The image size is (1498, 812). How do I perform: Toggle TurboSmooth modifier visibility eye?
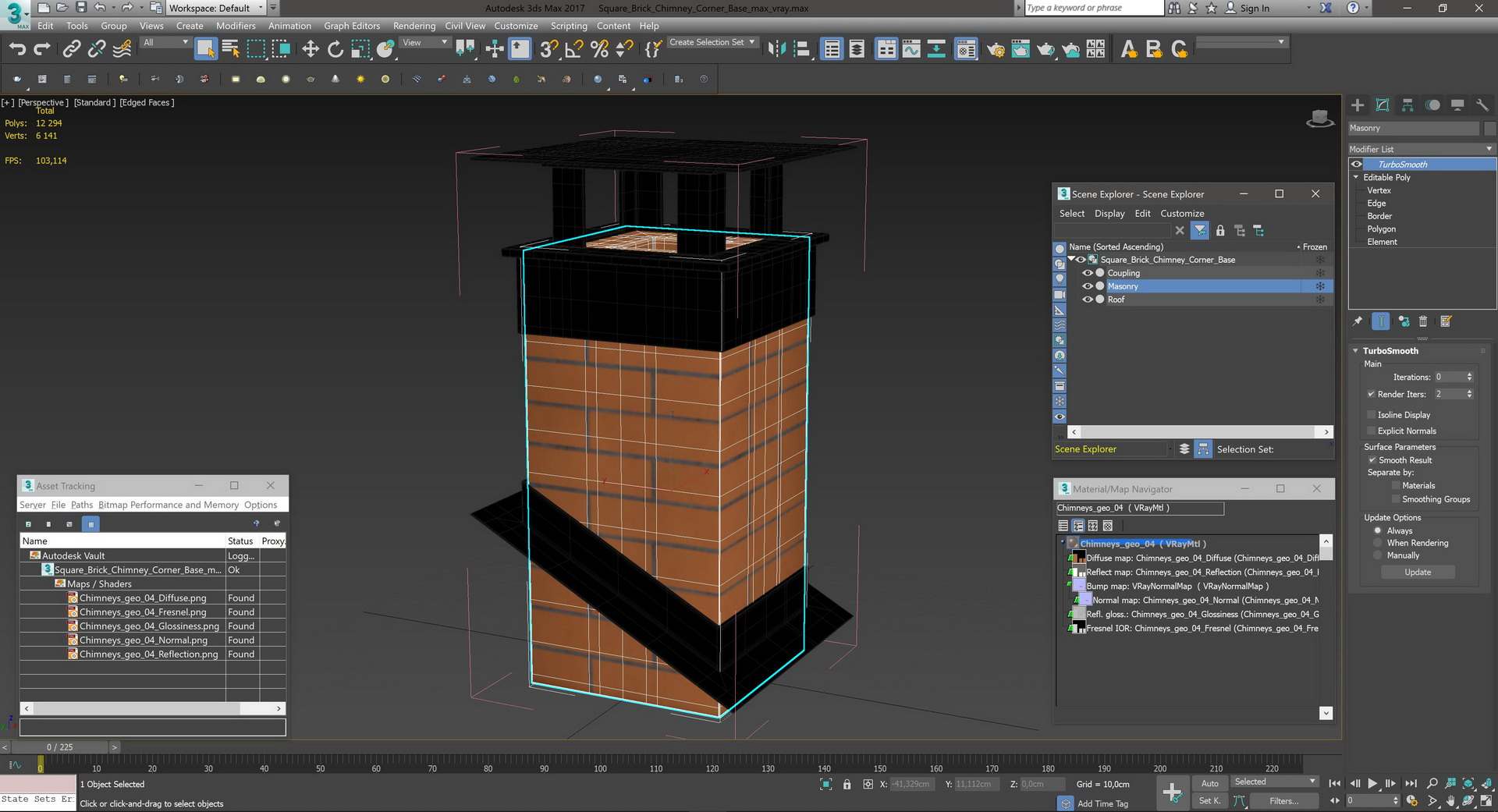pos(1357,164)
